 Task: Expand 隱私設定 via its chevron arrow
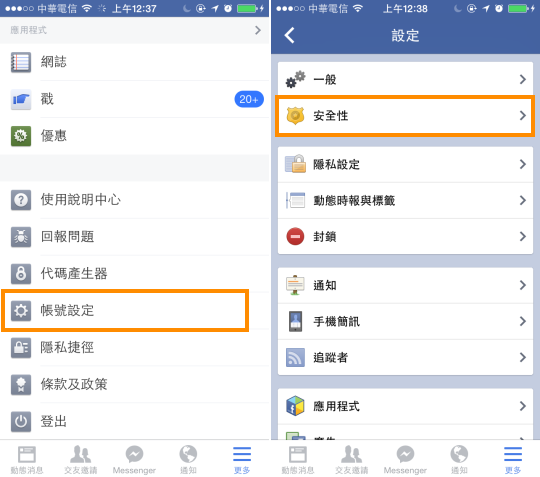coord(522,164)
